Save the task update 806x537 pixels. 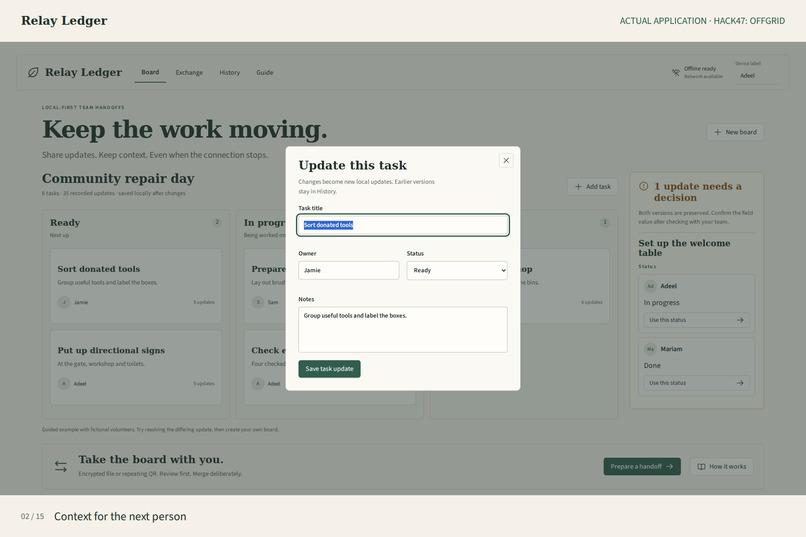click(329, 369)
